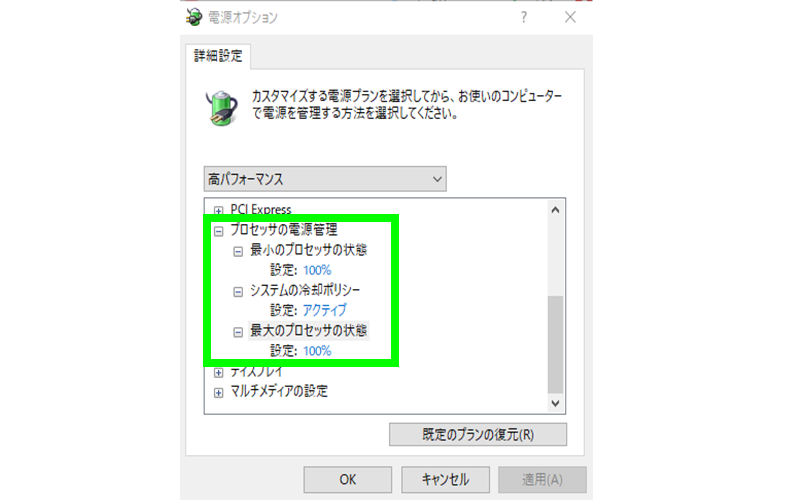Click the キャンセル button
The height and width of the screenshot is (500, 800).
click(445, 480)
